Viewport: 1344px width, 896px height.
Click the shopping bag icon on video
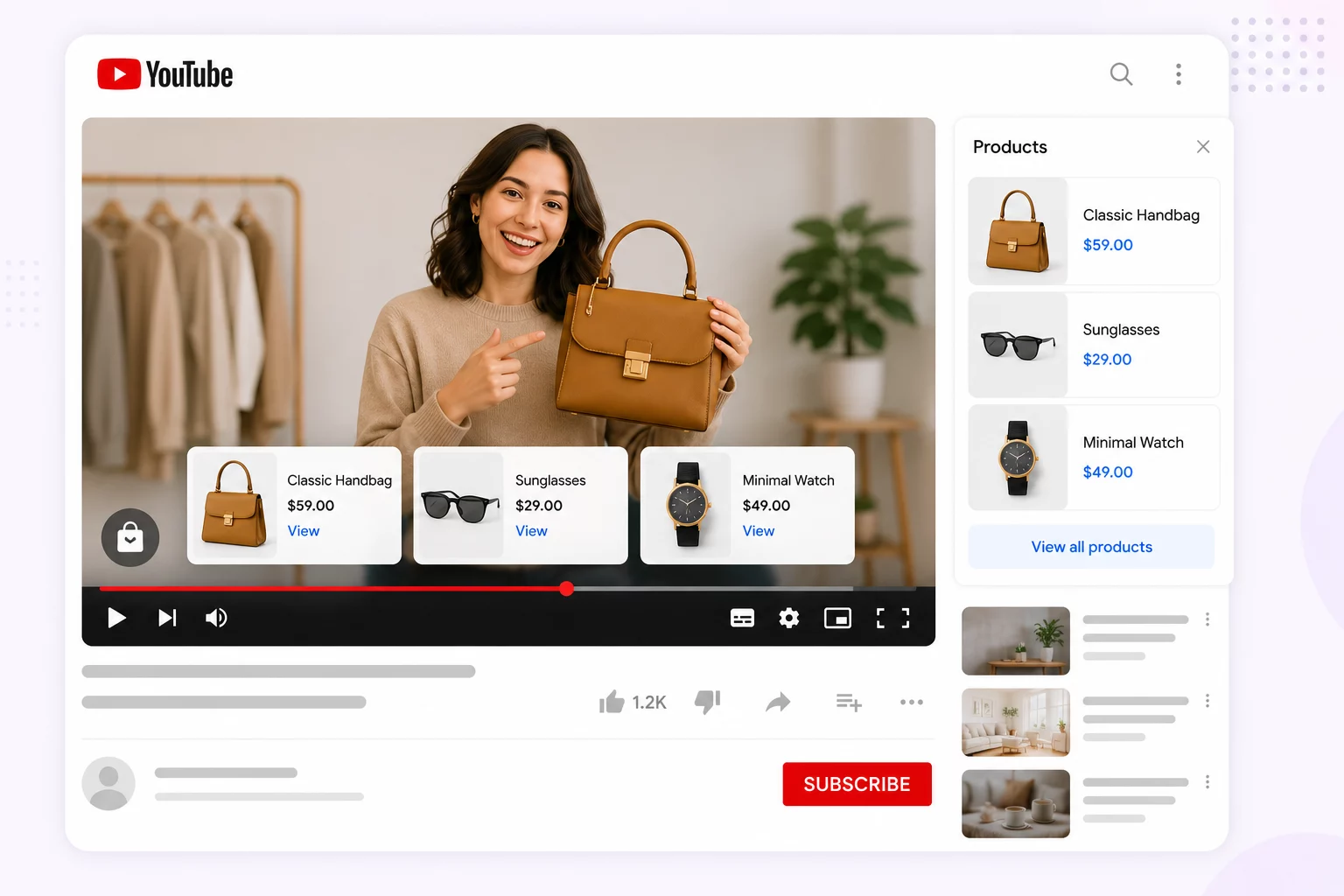pos(130,537)
